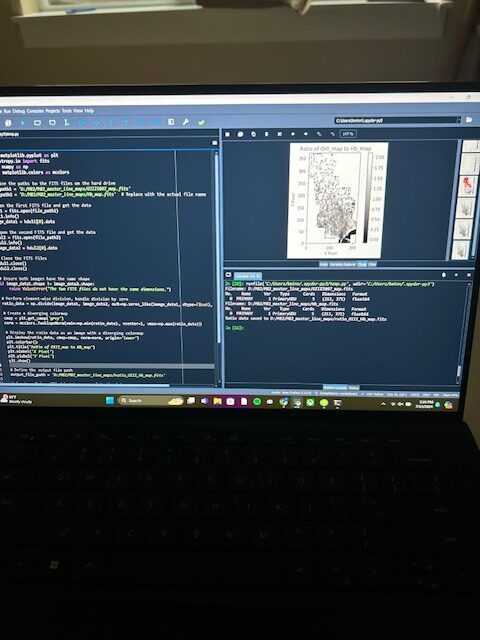Screen dimensions: 480x640
Task: Click the plot zoom percentage field
Action: pos(348,134)
